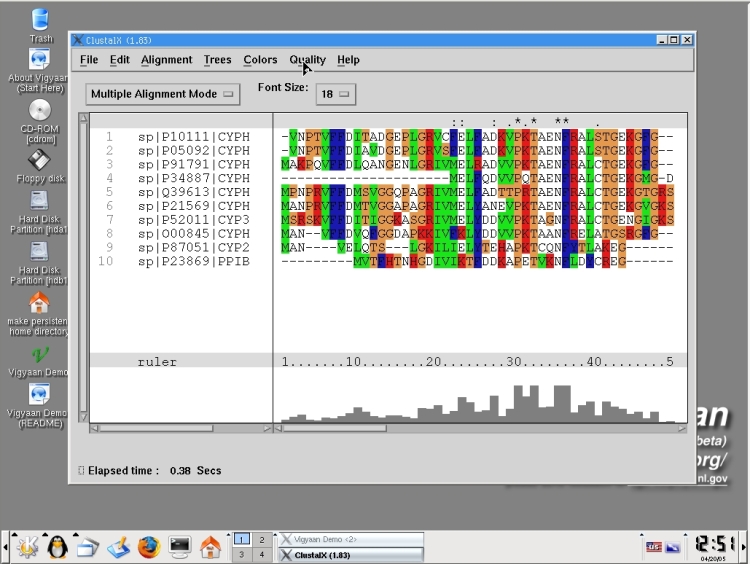750x564 pixels.
Task: Expand the Font Size dropdown showing 18
Action: click(335, 94)
